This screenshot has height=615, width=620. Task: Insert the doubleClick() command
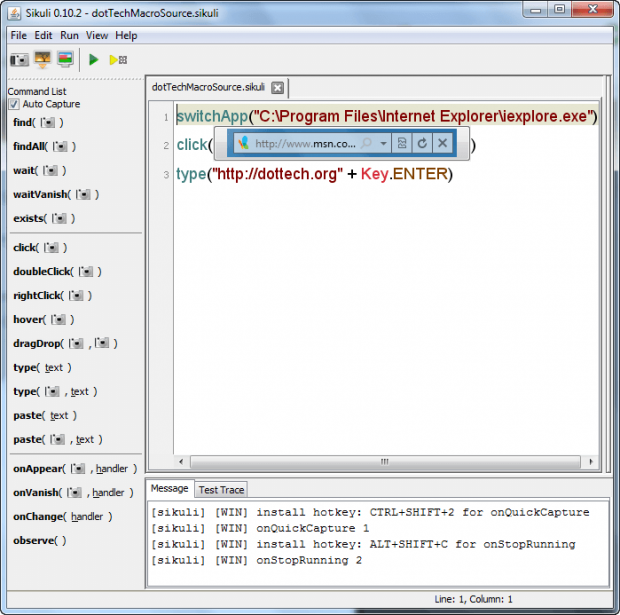click(57, 271)
